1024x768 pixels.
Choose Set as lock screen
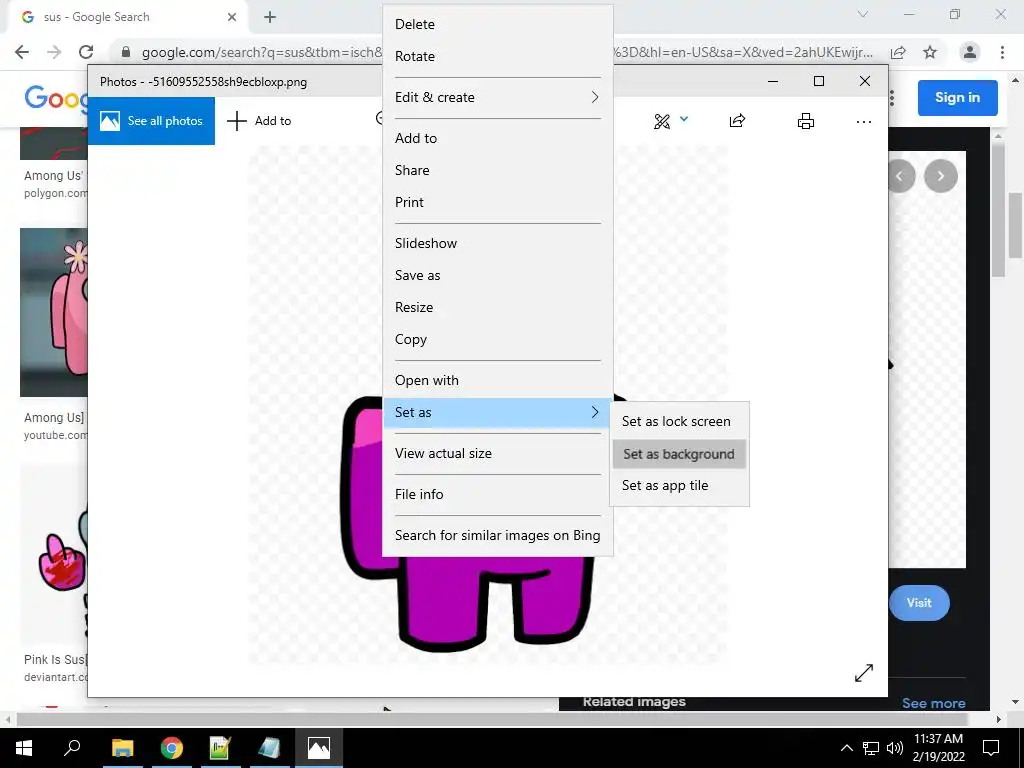679,422
